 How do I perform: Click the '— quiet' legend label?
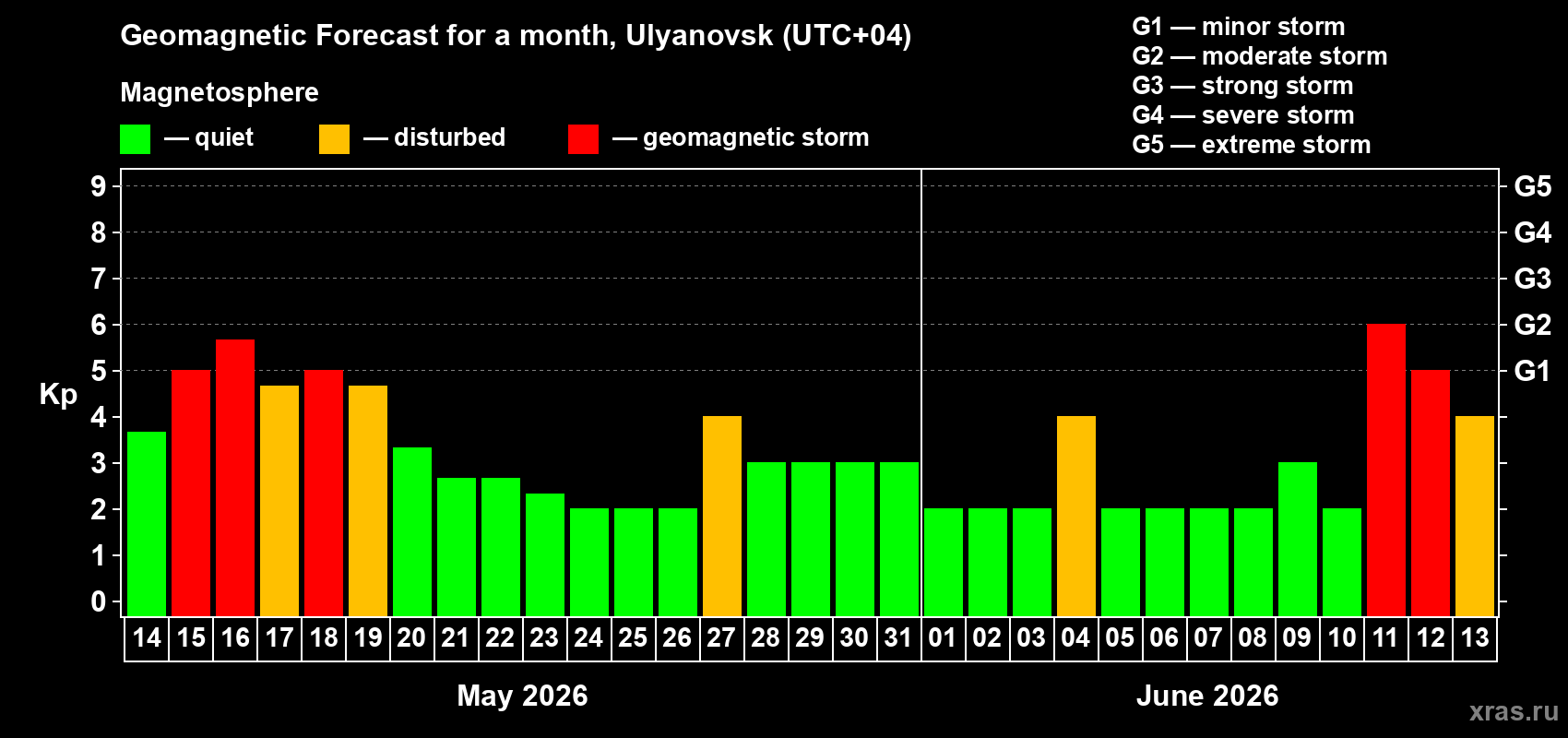[209, 138]
